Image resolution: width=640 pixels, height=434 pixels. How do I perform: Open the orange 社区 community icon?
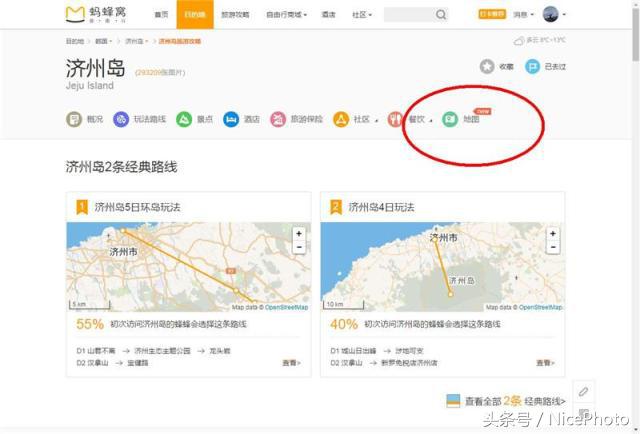coord(341,119)
